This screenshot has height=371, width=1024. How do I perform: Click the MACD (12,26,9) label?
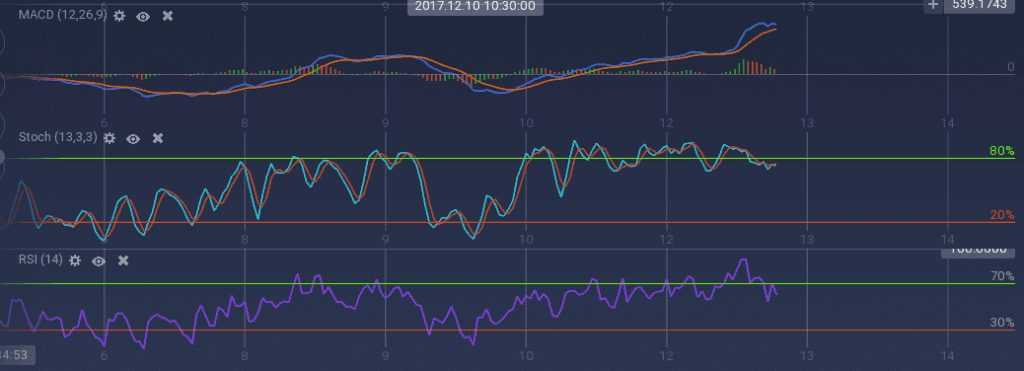(63, 15)
